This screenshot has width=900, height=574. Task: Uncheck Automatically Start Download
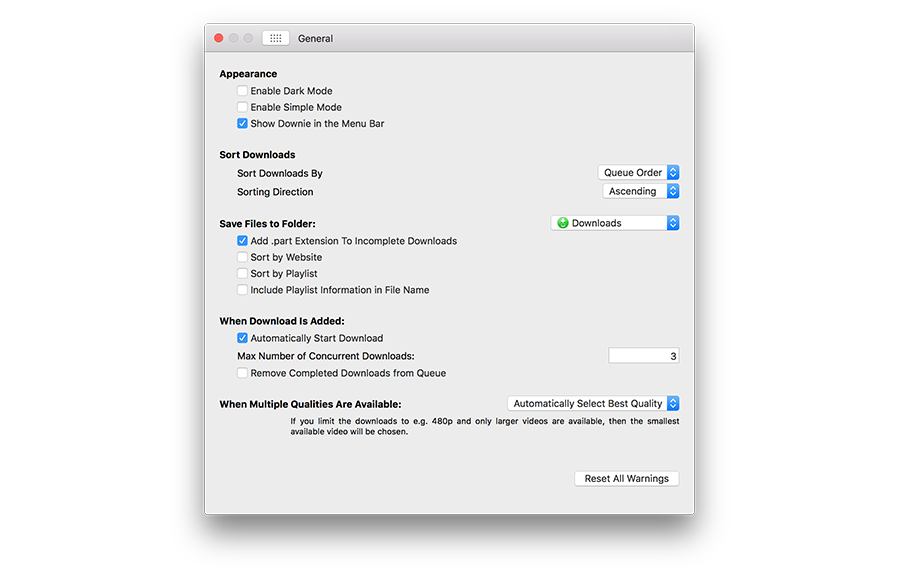pyautogui.click(x=242, y=338)
